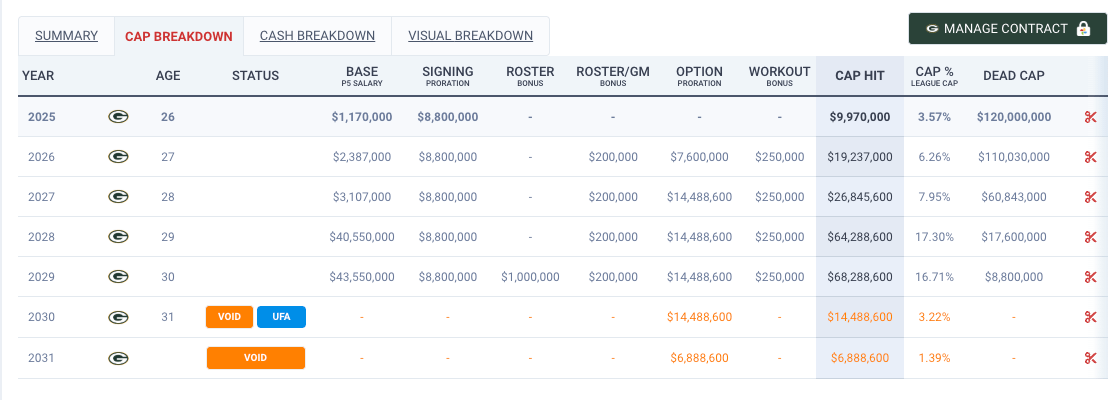1118x400 pixels.
Task: Click the Packers logo in the 2031 row
Action: 118,357
